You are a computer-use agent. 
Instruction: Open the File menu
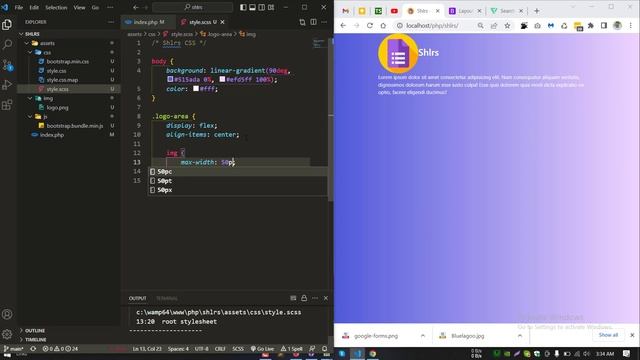[x=19, y=7]
